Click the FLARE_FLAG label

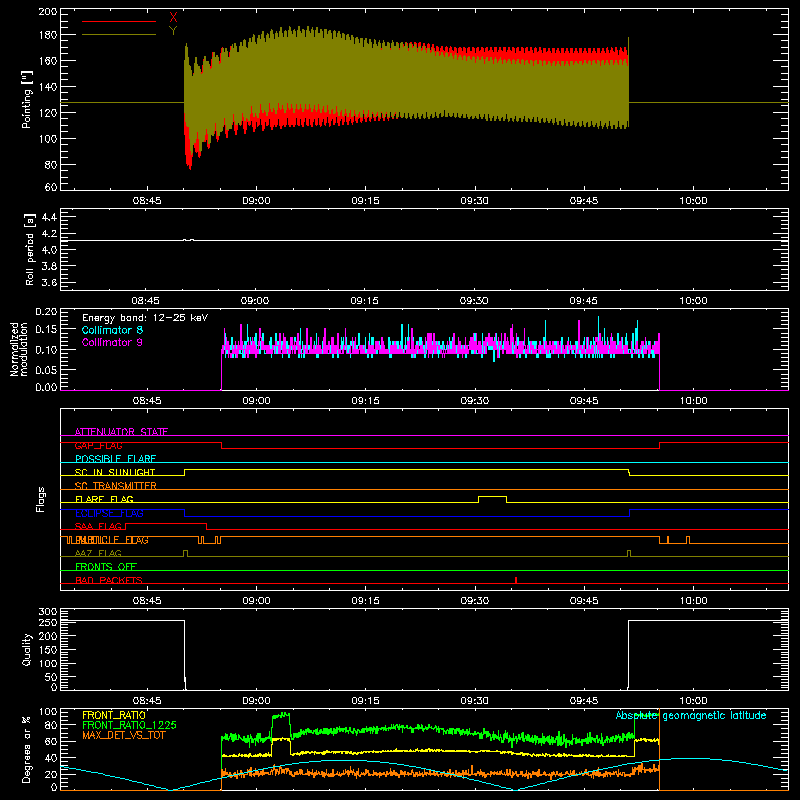(104, 499)
